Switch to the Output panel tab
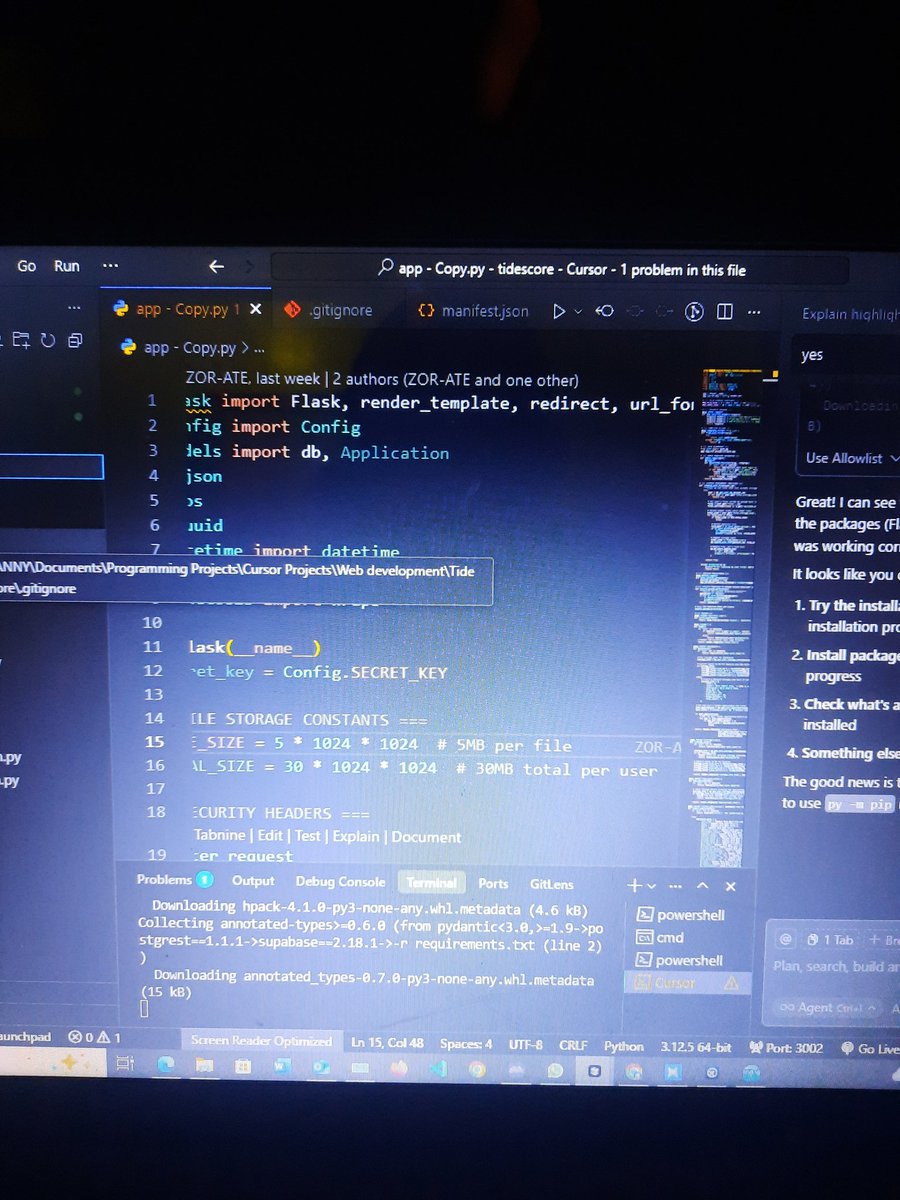The image size is (900, 1200). (253, 881)
